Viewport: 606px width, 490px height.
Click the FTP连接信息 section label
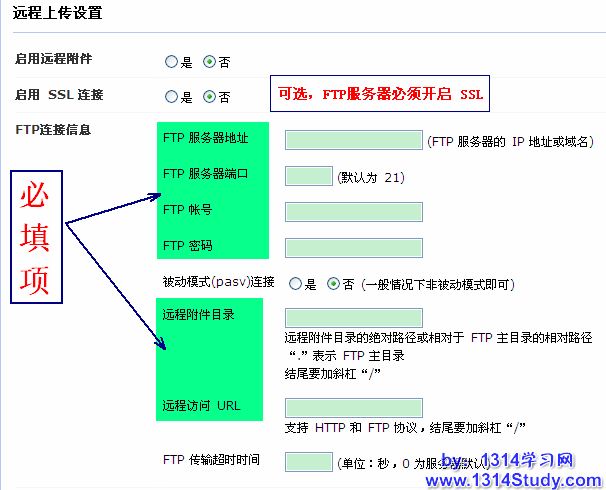(x=53, y=130)
